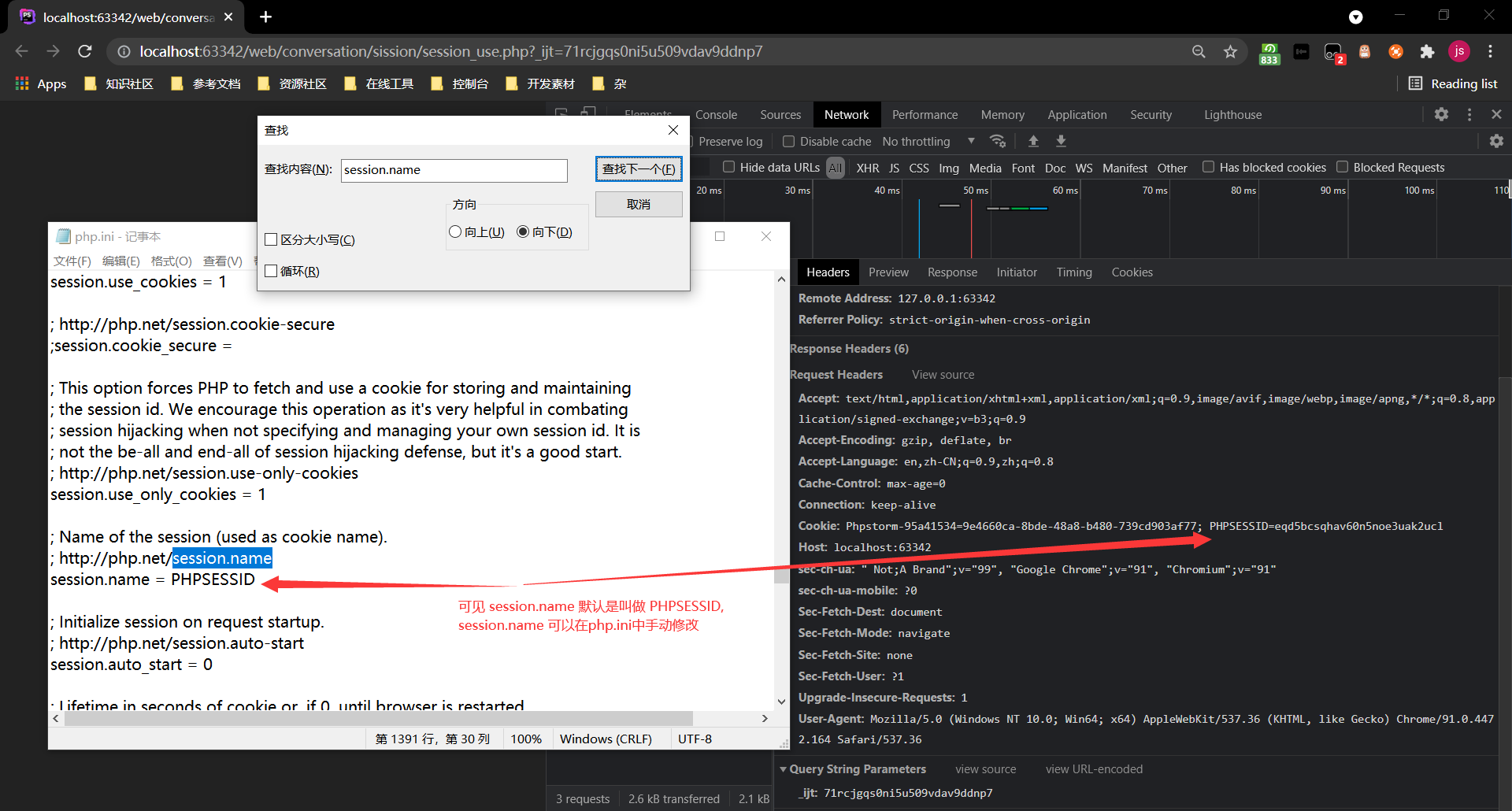Click the Notepad scroll-up arrow
Image resolution: width=1512 pixels, height=811 pixels.
click(x=781, y=279)
